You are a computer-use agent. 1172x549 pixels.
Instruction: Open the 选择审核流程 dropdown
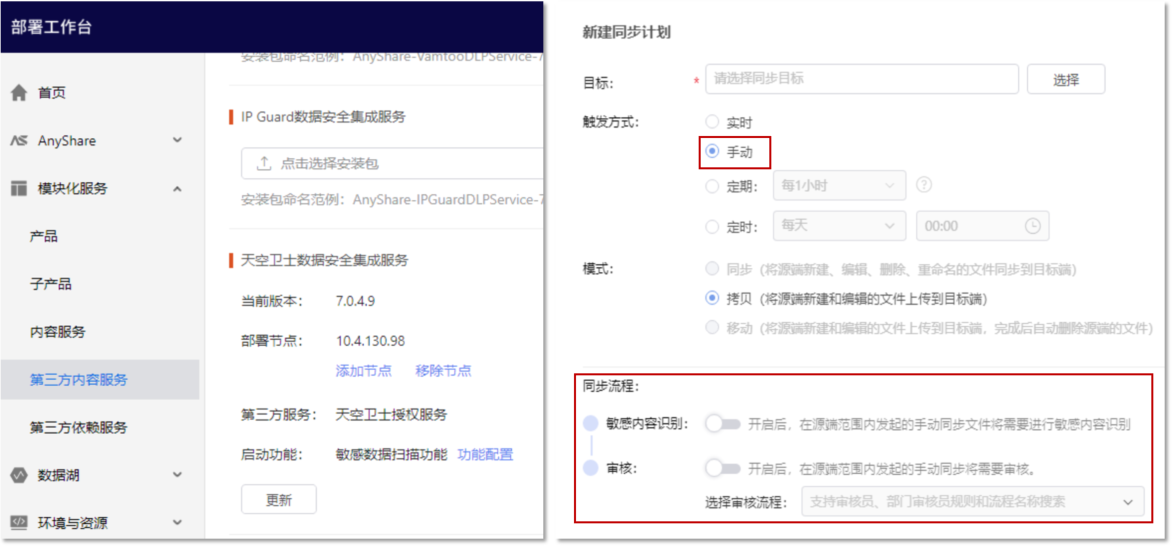[972, 501]
